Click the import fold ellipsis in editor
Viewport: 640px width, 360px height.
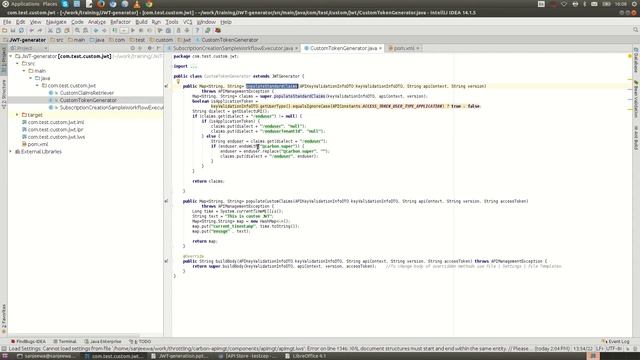(x=193, y=66)
